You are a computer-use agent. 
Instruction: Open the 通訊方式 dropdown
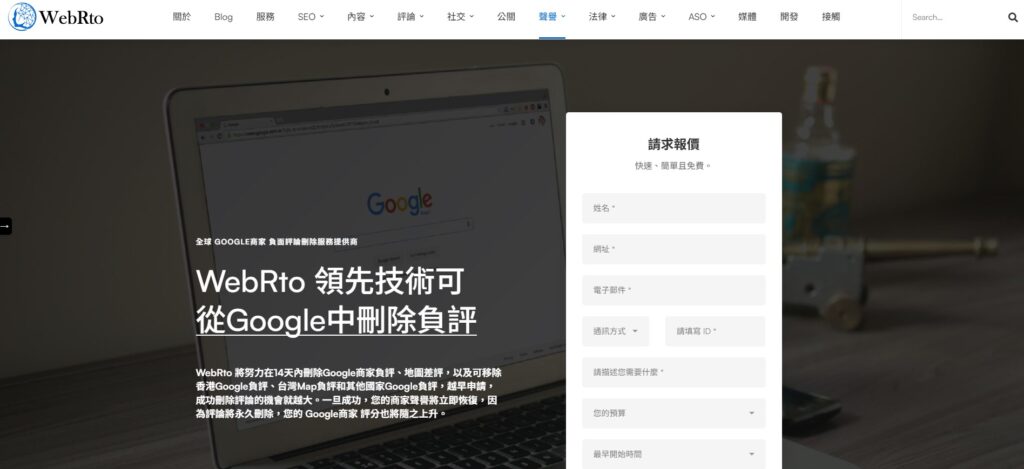pyautogui.click(x=616, y=331)
